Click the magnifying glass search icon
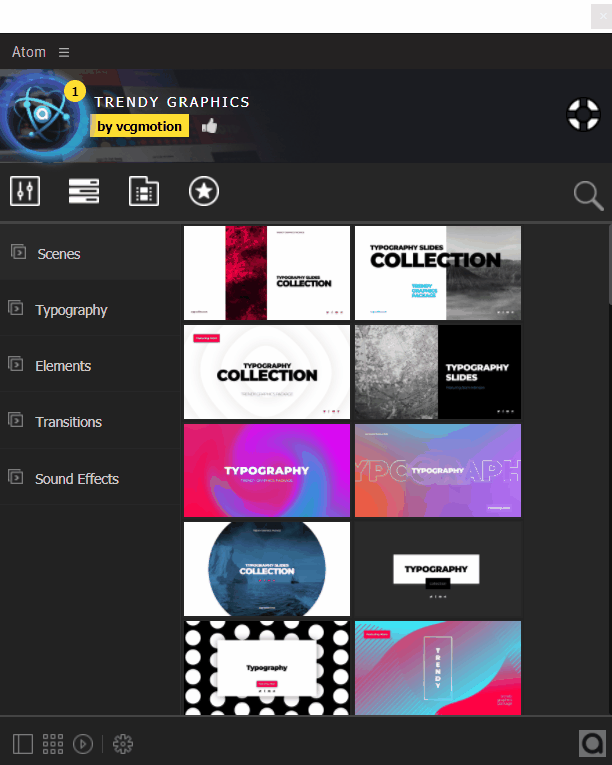The width and height of the screenshot is (612, 765). point(588,196)
